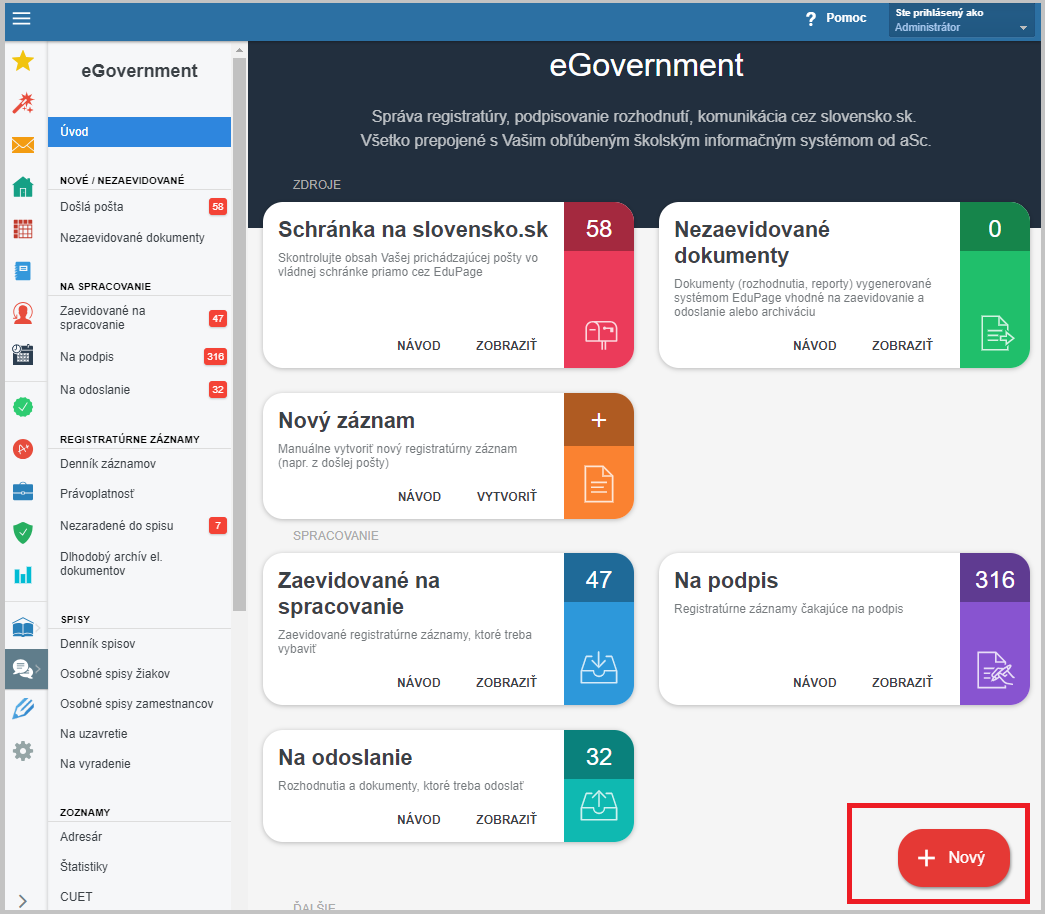Open the gear settings icon
The height and width of the screenshot is (914, 1045).
click(23, 751)
